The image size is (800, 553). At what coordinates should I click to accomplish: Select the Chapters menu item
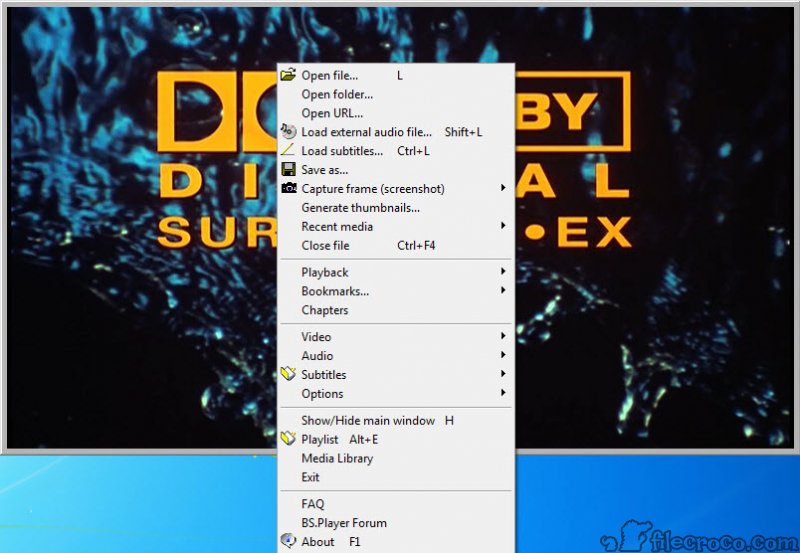(x=325, y=311)
